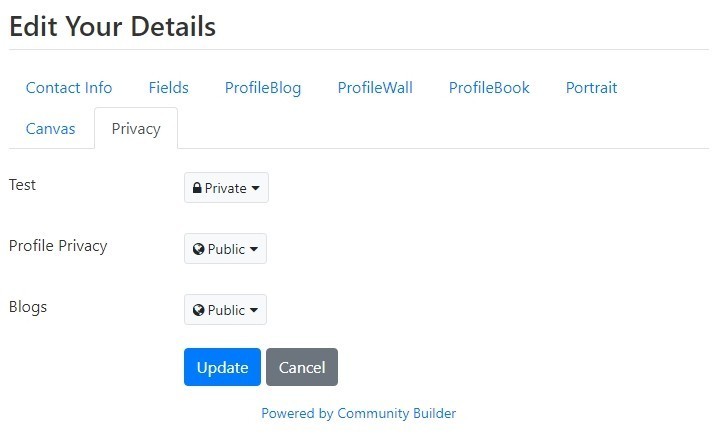Select the active Privacy tab
This screenshot has width=722, height=439.
click(136, 129)
